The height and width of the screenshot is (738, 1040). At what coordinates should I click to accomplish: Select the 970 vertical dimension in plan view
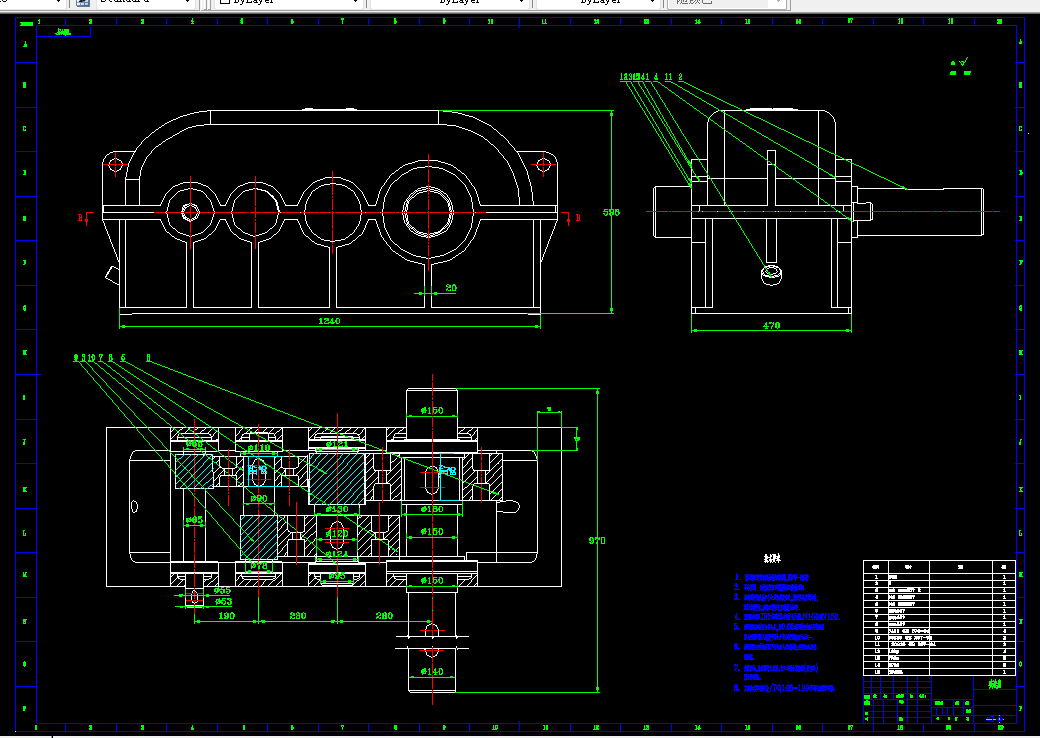597,540
